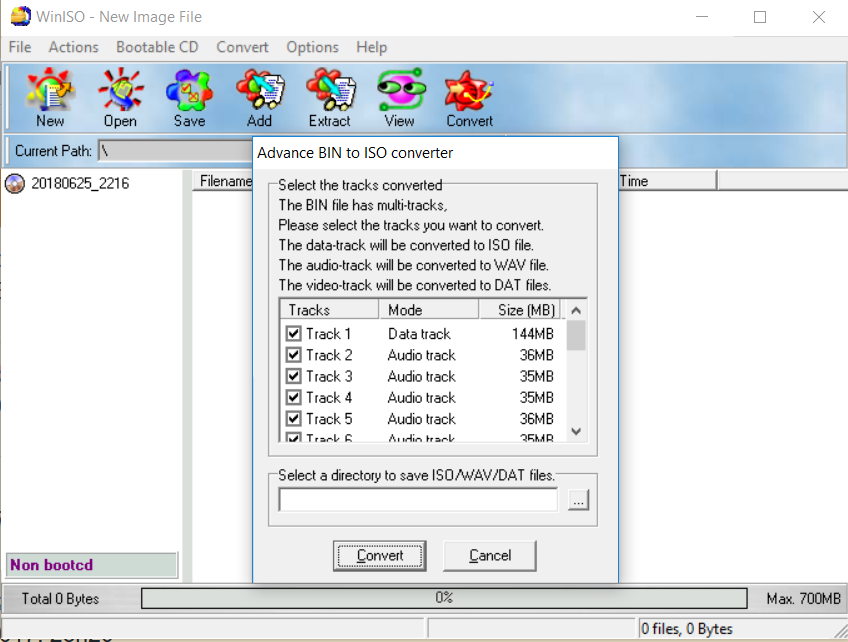Click the 'Advance BIN to ISO converter' title
Screen dimensions: 848x642
355,153
